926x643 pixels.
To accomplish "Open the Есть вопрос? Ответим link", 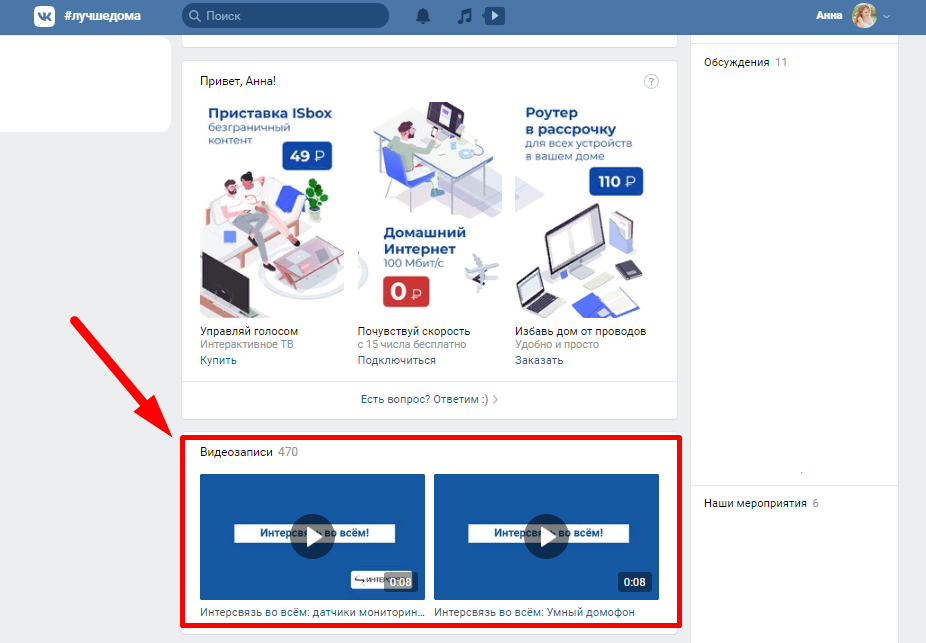I will pos(424,399).
